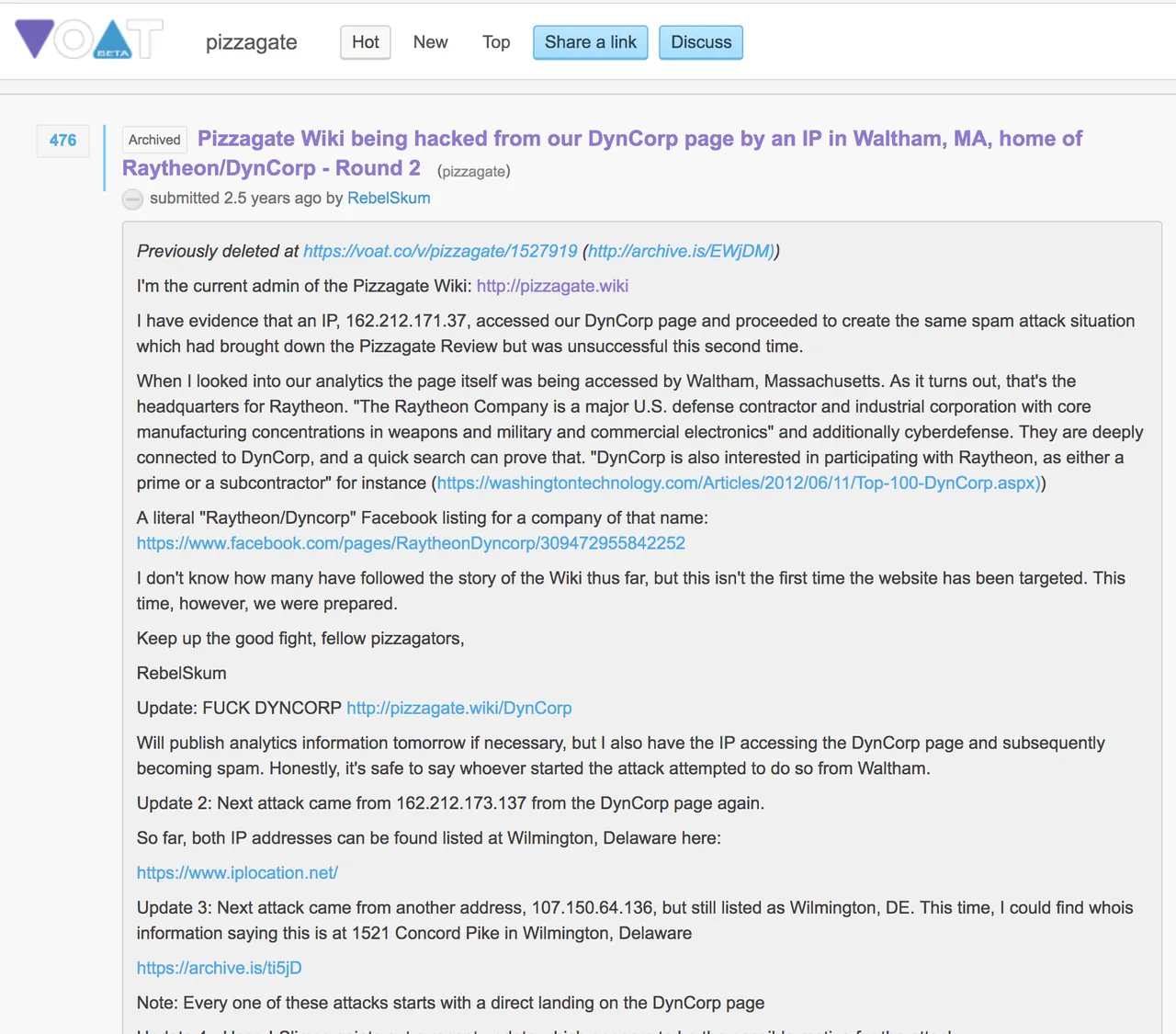The image size is (1176, 1034).
Task: Open the washingtontechnology.com Top-100-DynCorp link
Action: [x=739, y=483]
